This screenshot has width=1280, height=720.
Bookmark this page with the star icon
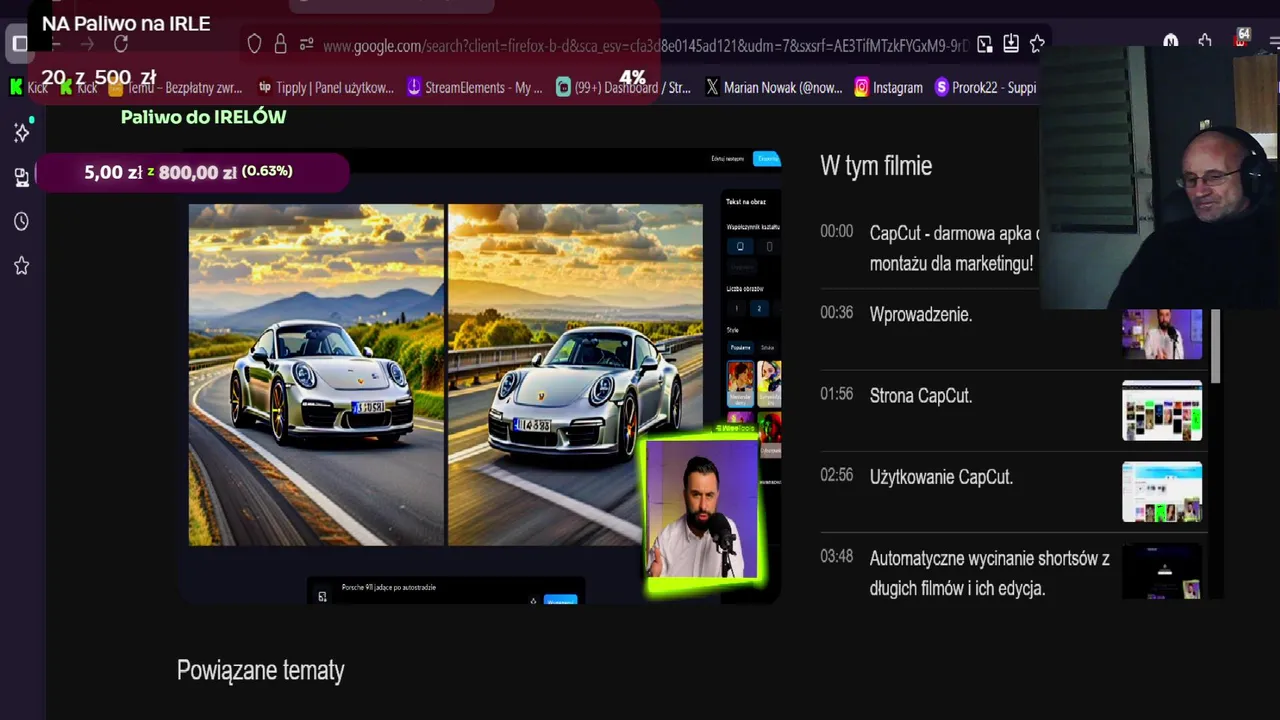[x=1037, y=44]
